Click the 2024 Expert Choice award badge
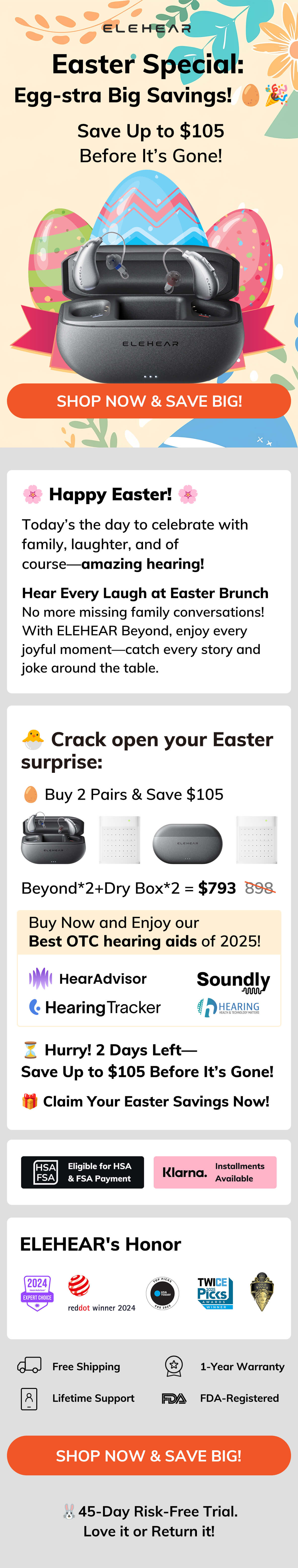298x1568 pixels. click(37, 1292)
